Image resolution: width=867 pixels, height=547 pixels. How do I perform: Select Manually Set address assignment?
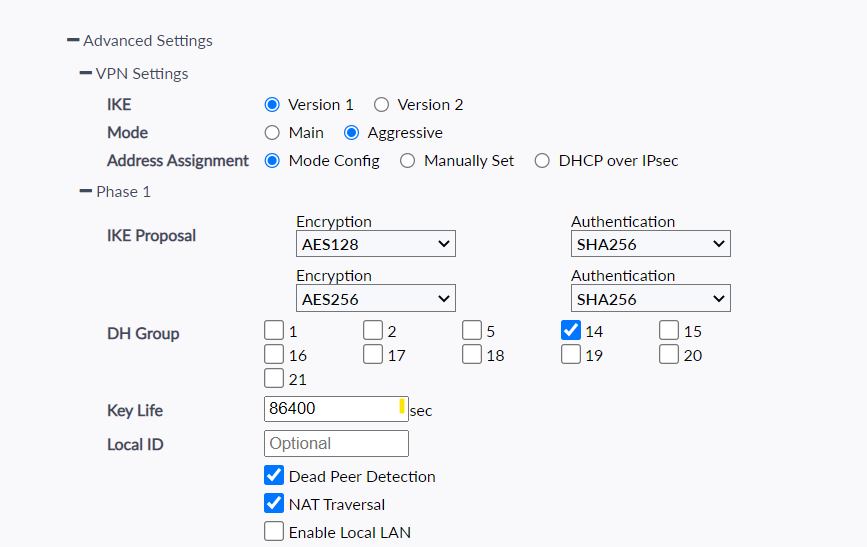pyautogui.click(x=407, y=161)
